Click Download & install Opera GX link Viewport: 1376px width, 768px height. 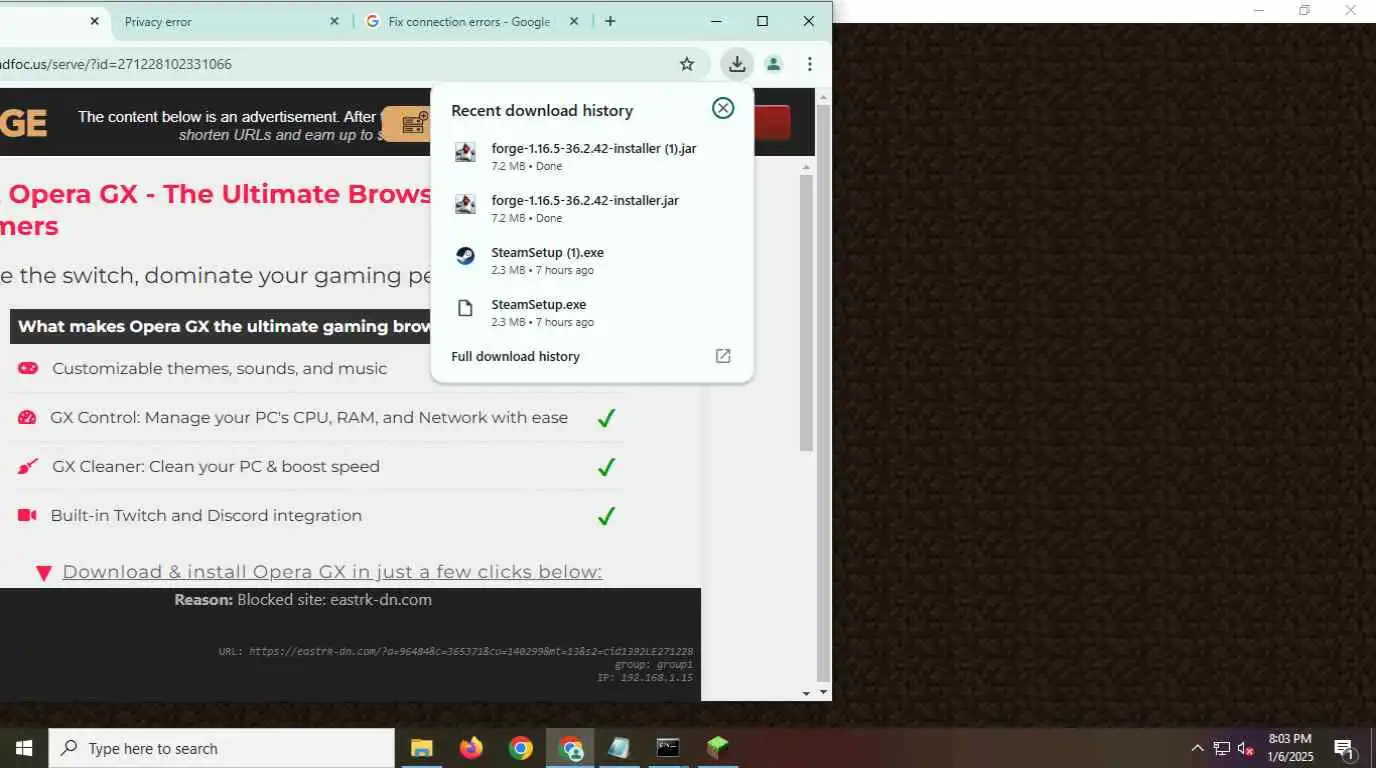click(332, 572)
